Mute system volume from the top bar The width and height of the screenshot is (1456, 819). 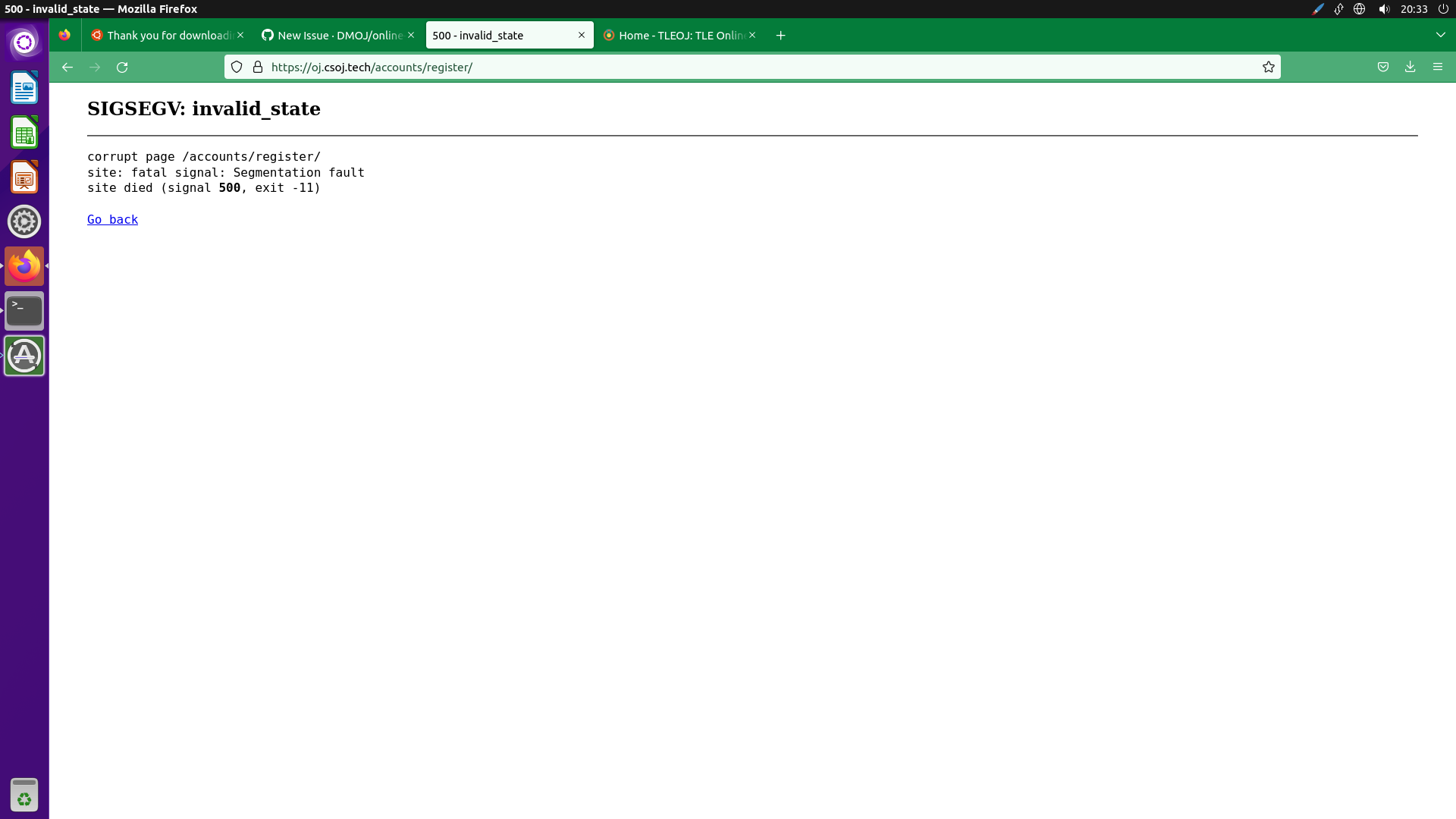pos(1383,9)
